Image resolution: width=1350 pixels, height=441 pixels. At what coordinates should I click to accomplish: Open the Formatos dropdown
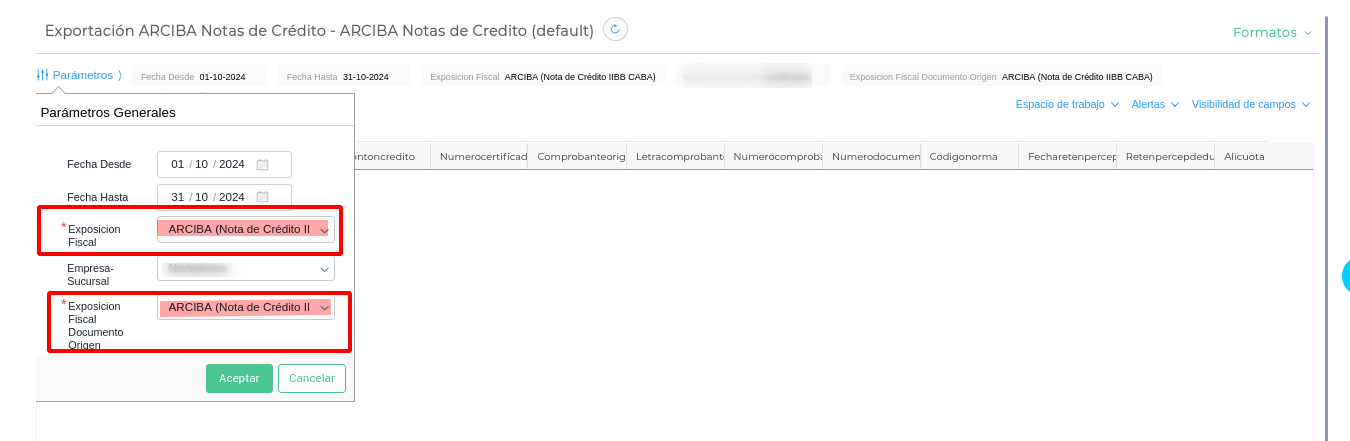pyautogui.click(x=1272, y=32)
